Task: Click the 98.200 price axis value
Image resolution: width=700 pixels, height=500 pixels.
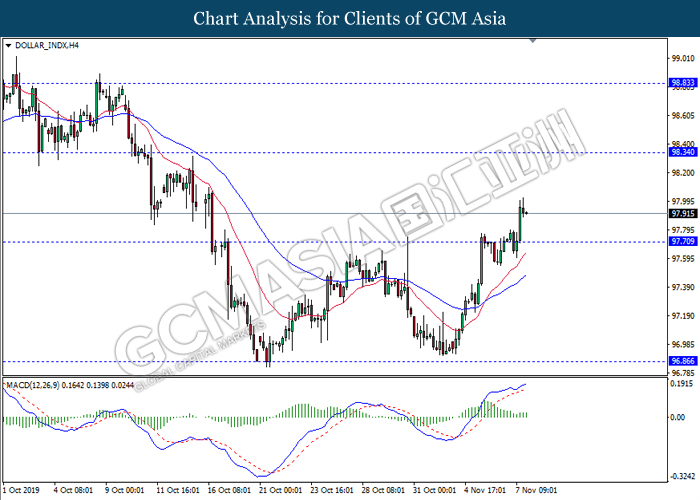Action: (683, 173)
